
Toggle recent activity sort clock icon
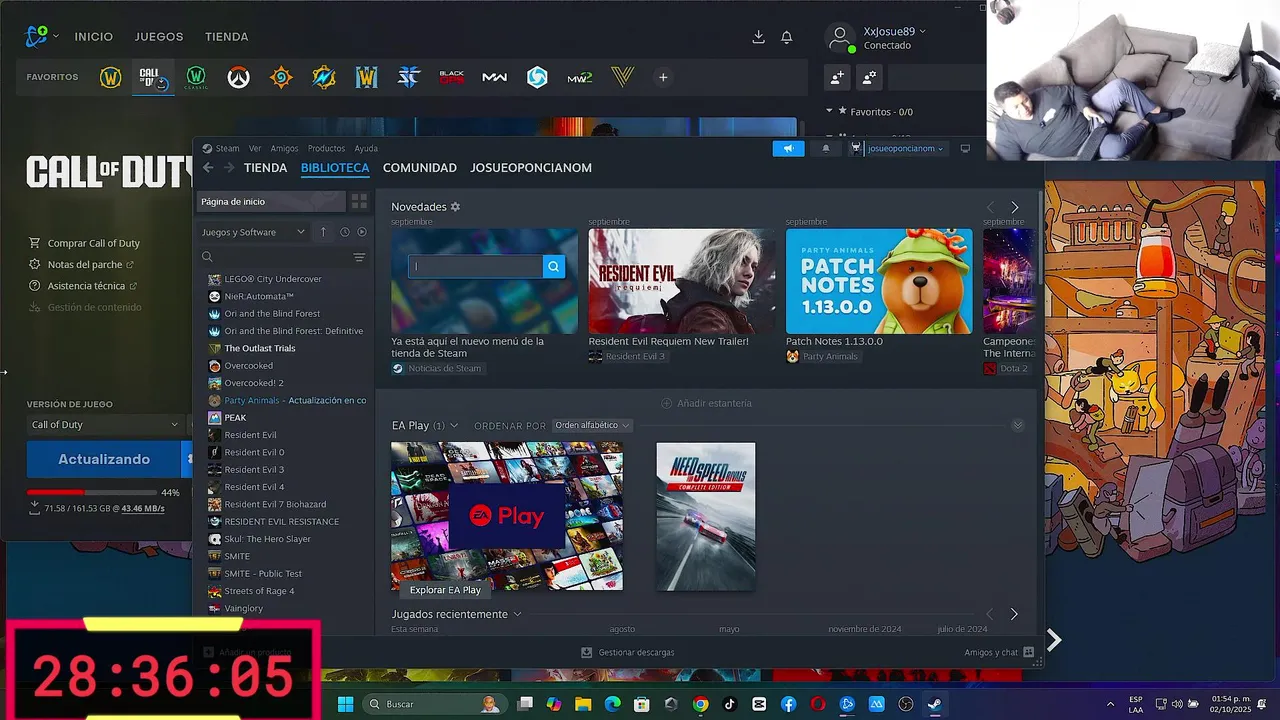tap(344, 232)
